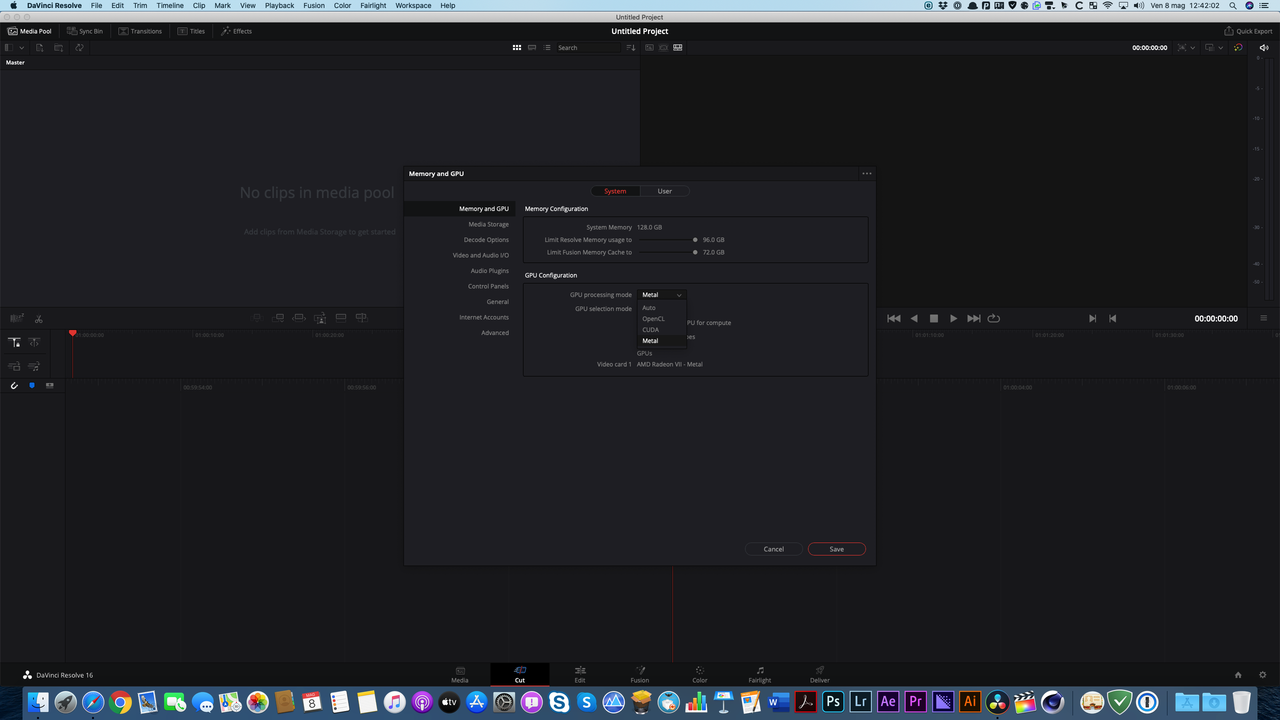This screenshot has height=720, width=1280.
Task: Open the Timeline menu
Action: pos(170,5)
